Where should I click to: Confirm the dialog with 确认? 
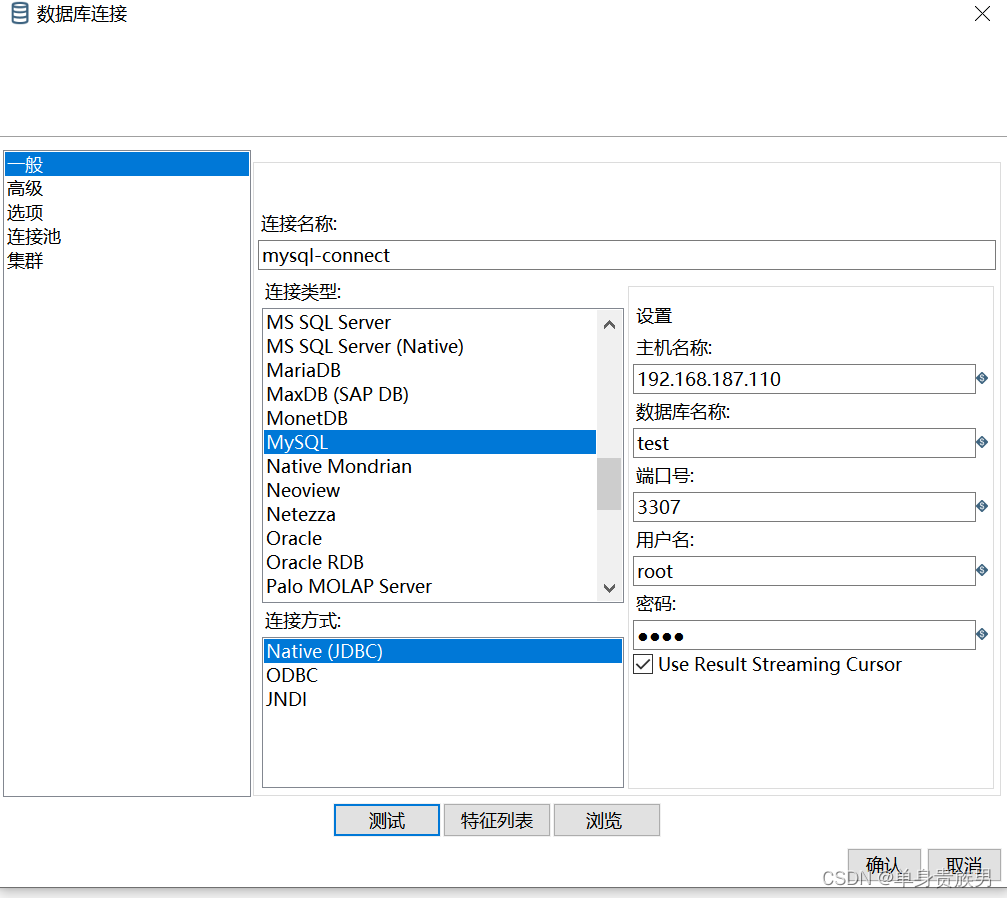[884, 864]
